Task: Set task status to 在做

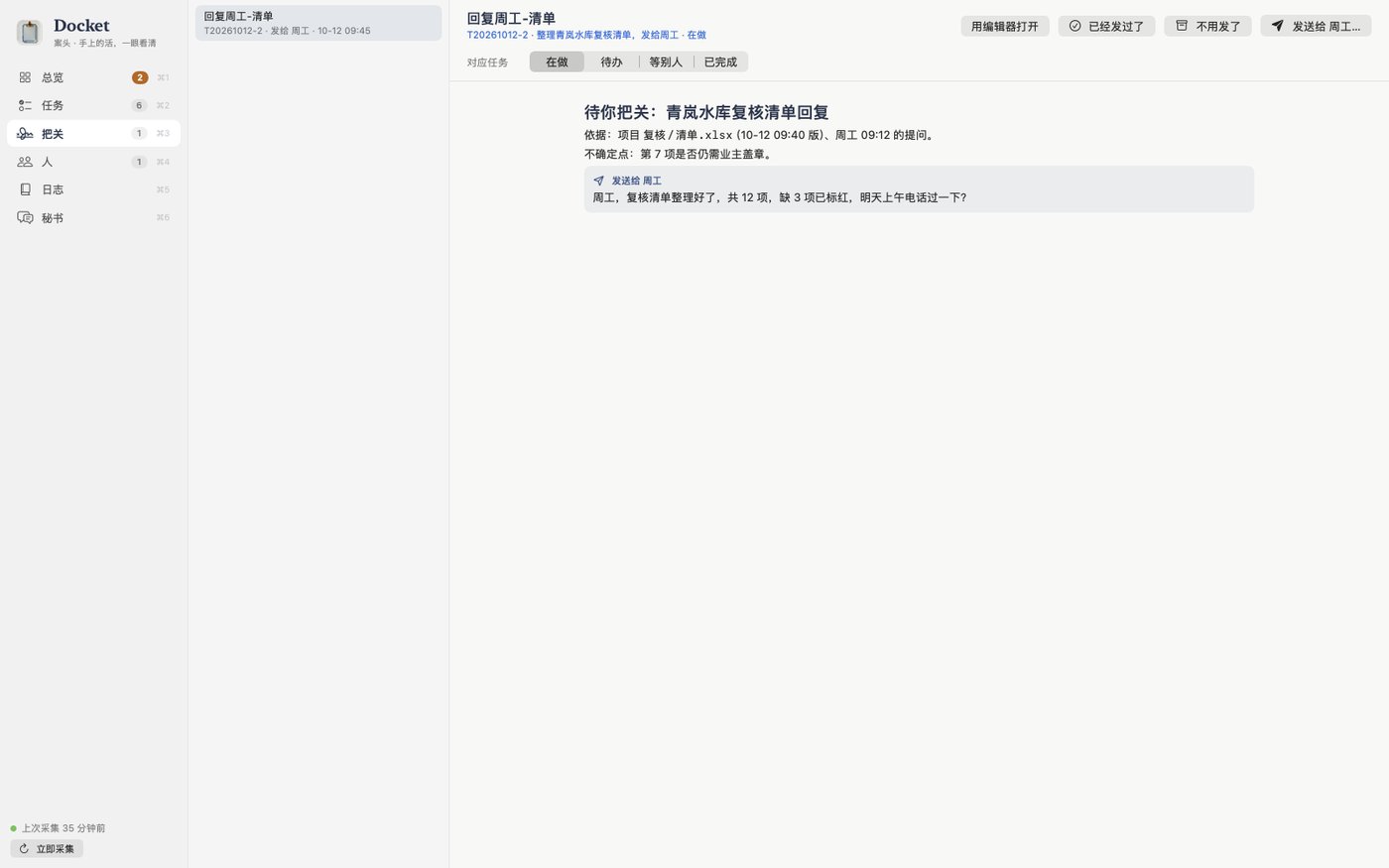Action: [x=557, y=62]
